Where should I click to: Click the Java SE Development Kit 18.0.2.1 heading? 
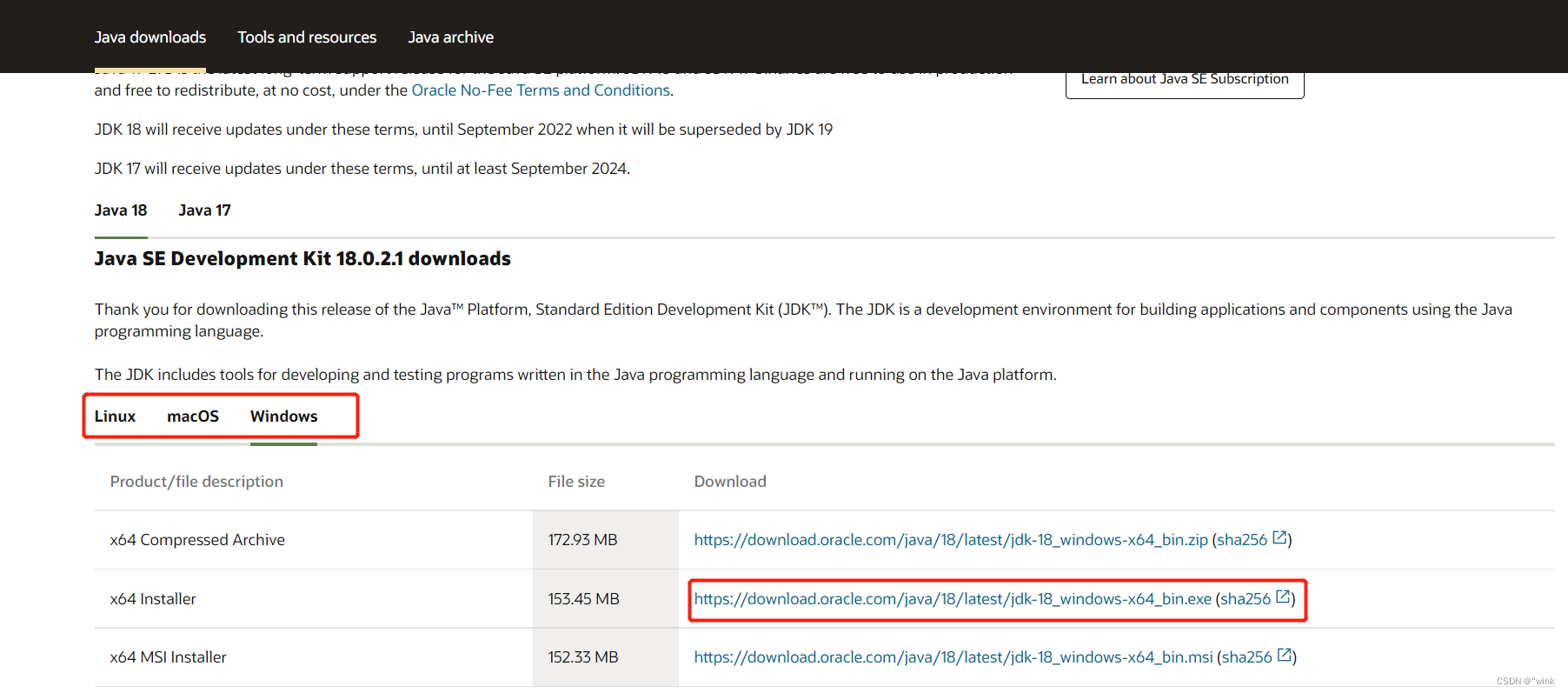click(302, 259)
